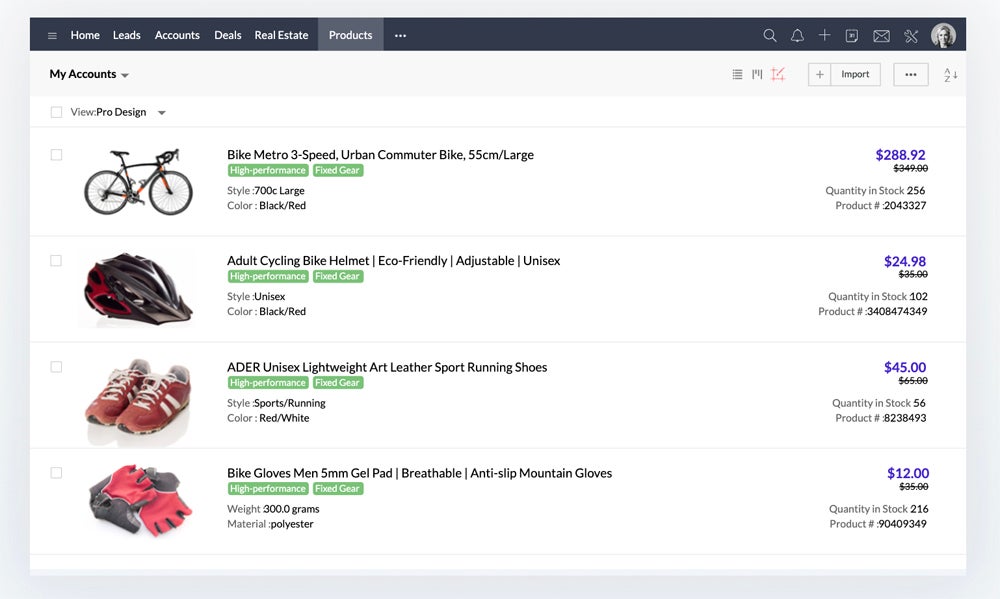This screenshot has height=599, width=1000.
Task: Open the more options button beside Import
Action: point(911,75)
